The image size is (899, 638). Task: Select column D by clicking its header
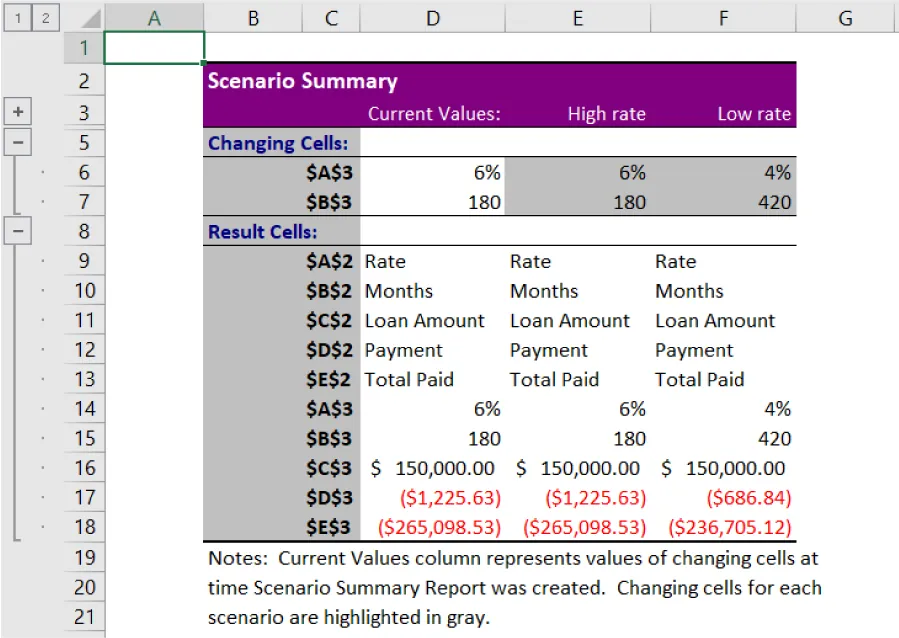click(x=432, y=17)
